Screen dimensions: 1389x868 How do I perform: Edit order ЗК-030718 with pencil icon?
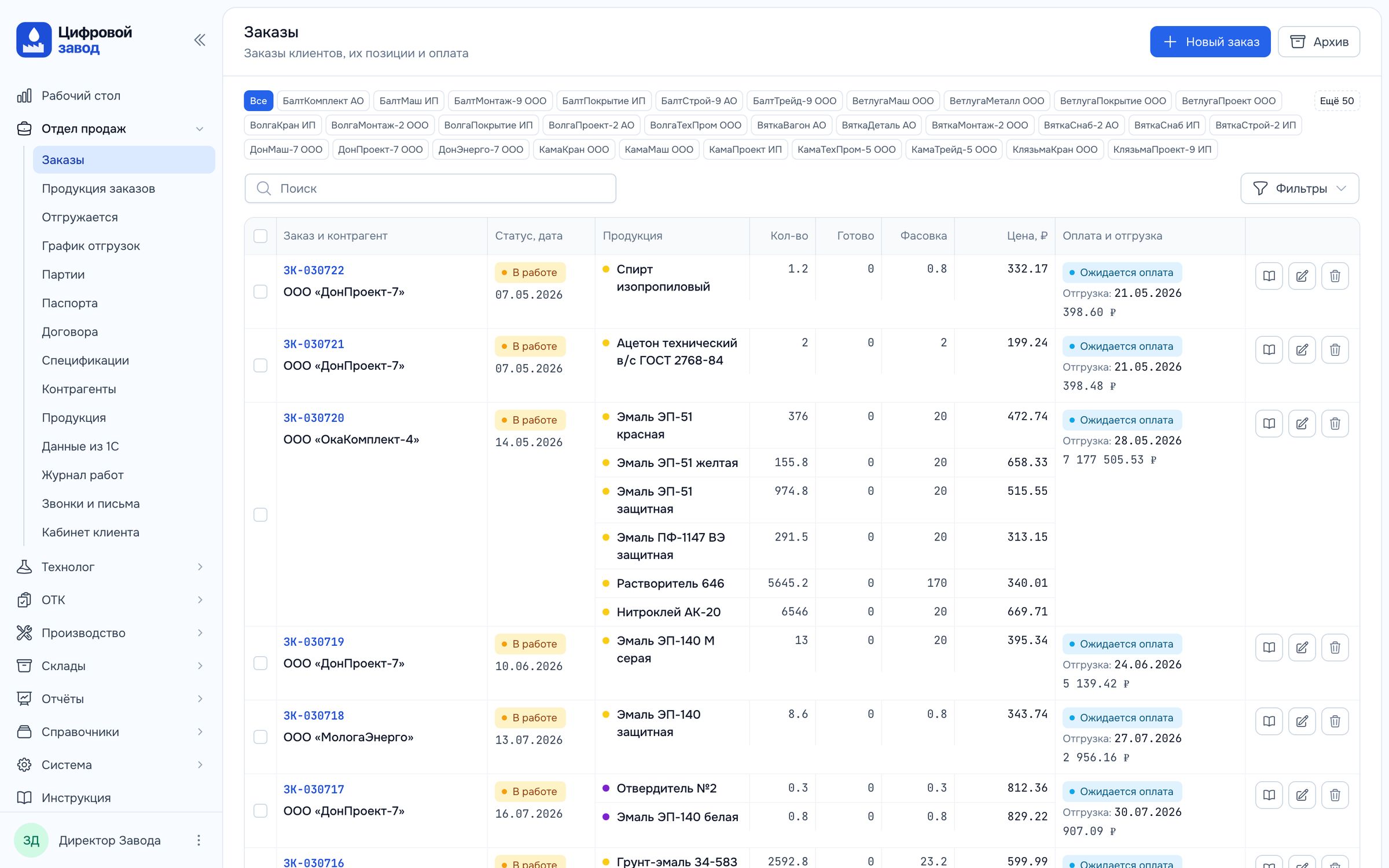click(1302, 721)
